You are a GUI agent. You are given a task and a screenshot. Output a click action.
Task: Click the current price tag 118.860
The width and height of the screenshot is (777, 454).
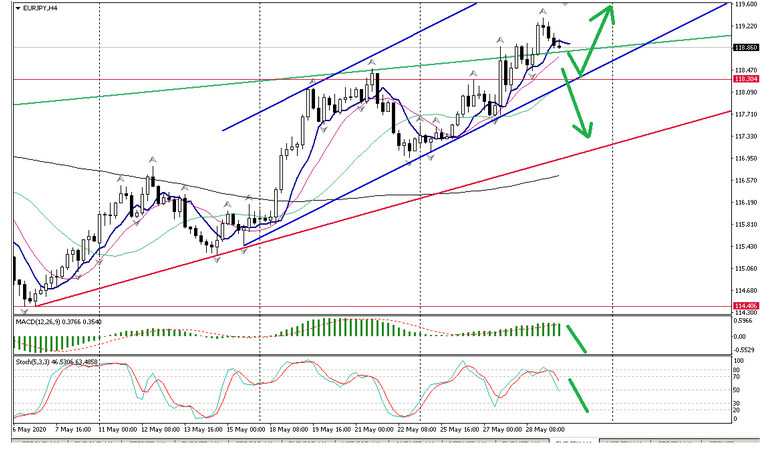click(746, 47)
